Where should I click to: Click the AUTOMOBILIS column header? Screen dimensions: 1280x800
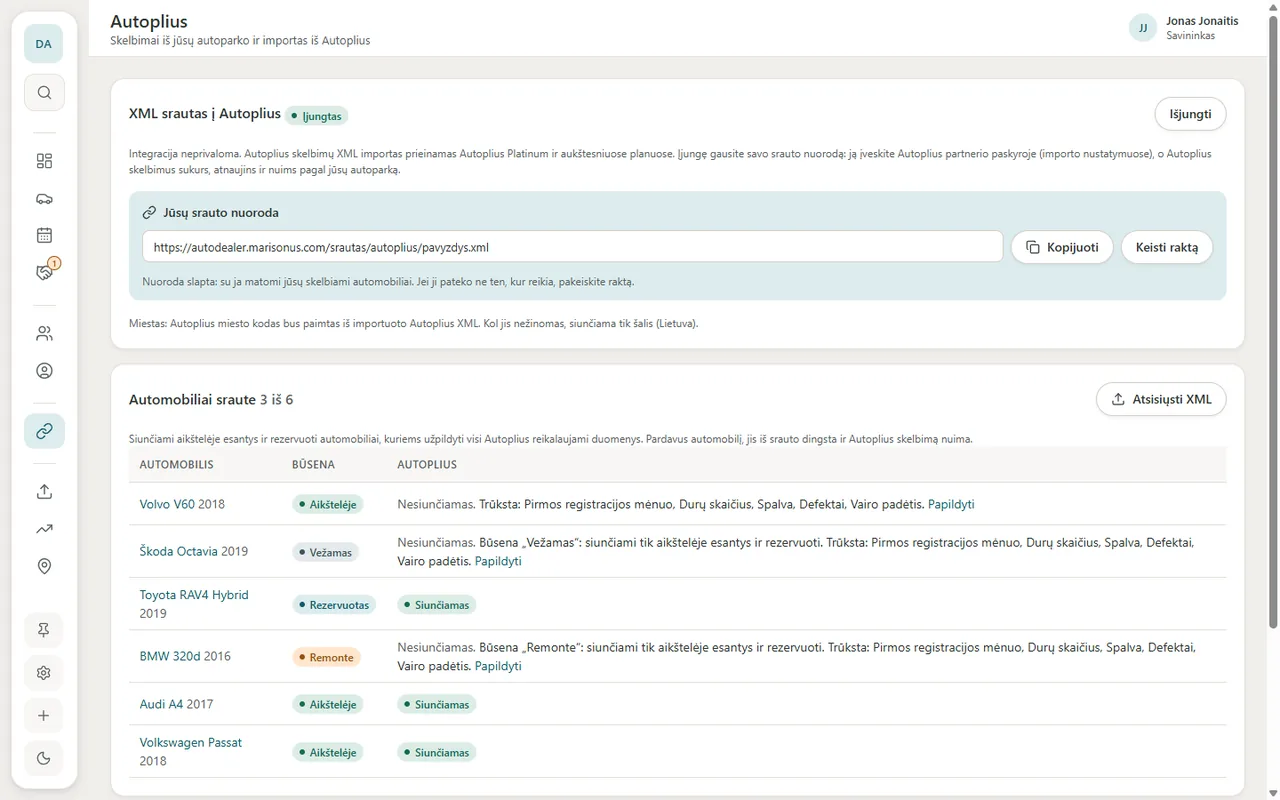[176, 465]
